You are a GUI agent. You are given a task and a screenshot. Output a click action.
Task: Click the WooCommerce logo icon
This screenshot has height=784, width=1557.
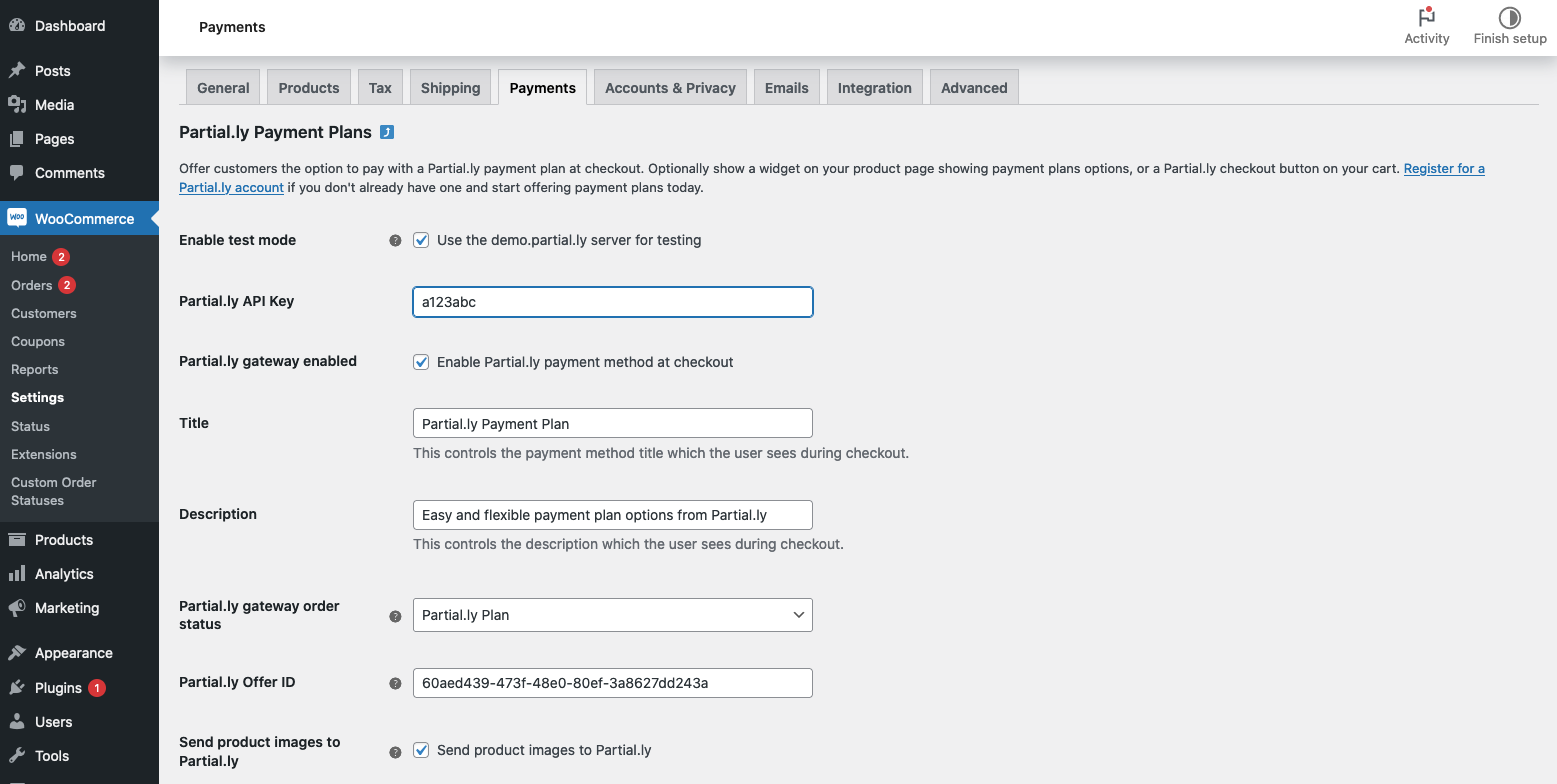point(17,218)
